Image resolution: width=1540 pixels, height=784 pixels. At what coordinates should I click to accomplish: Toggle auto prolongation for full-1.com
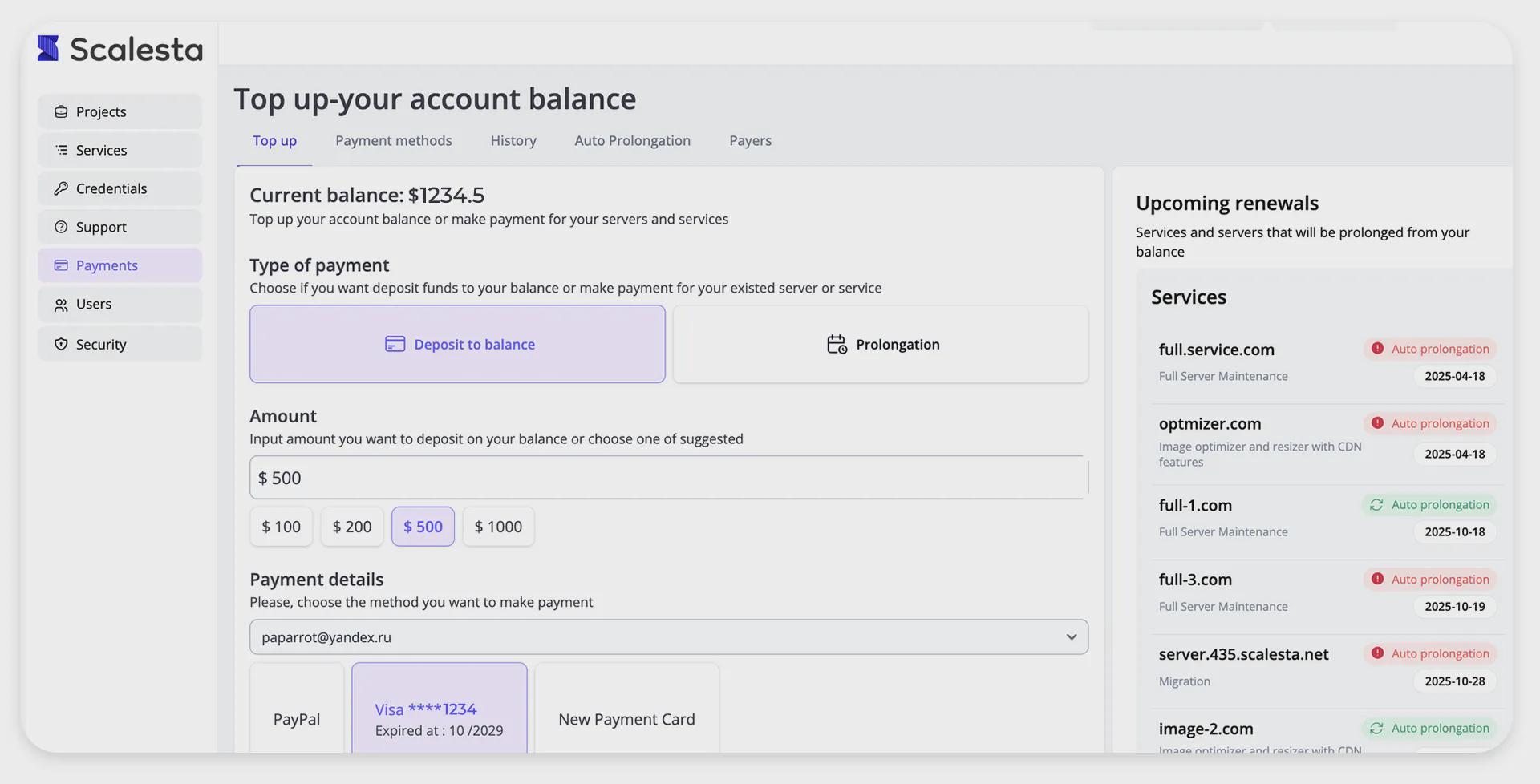point(1430,505)
